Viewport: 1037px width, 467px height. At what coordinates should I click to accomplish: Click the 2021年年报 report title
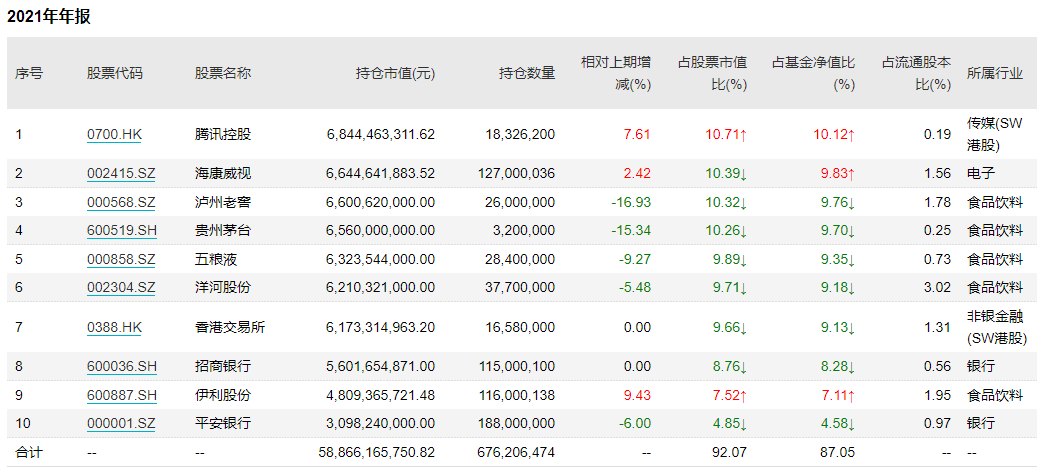click(49, 17)
